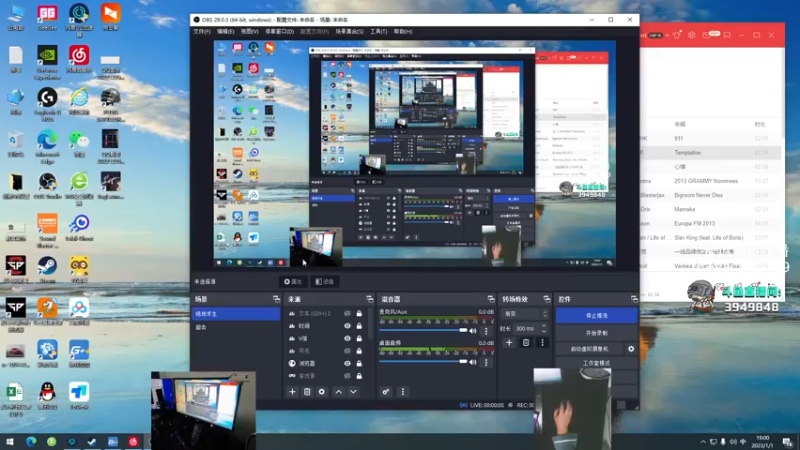Click 启动虚拟摄像机 button
Screen dimensions: 800x450
[x=590, y=349]
